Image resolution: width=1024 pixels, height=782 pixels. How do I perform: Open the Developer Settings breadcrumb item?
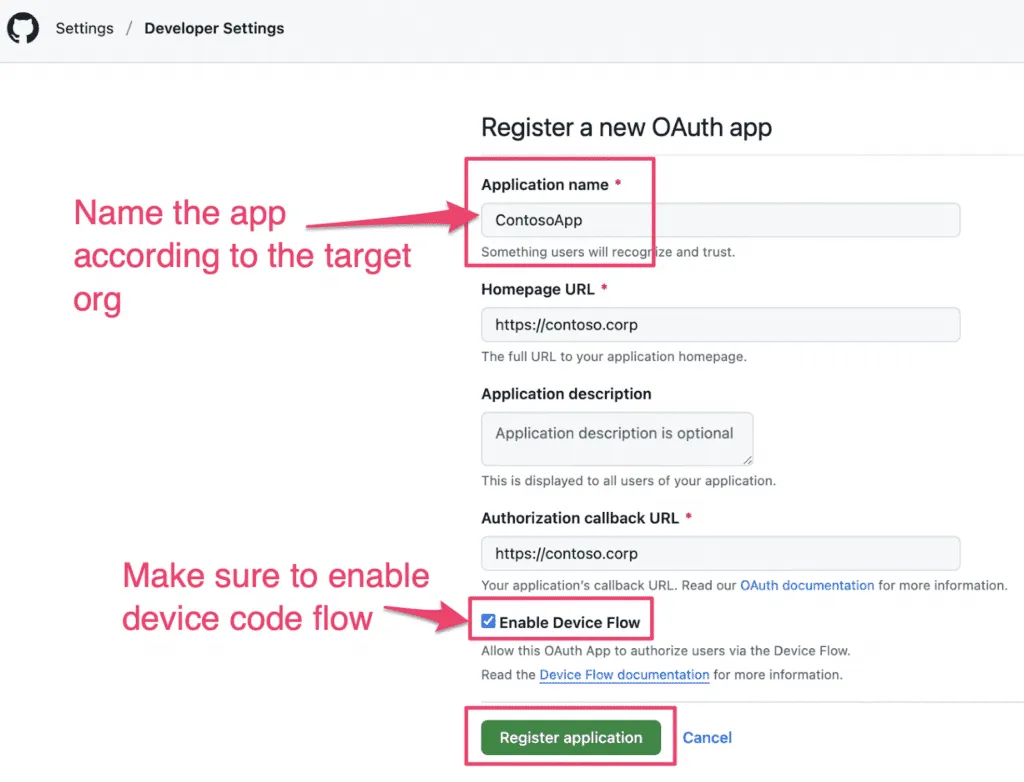coord(214,28)
